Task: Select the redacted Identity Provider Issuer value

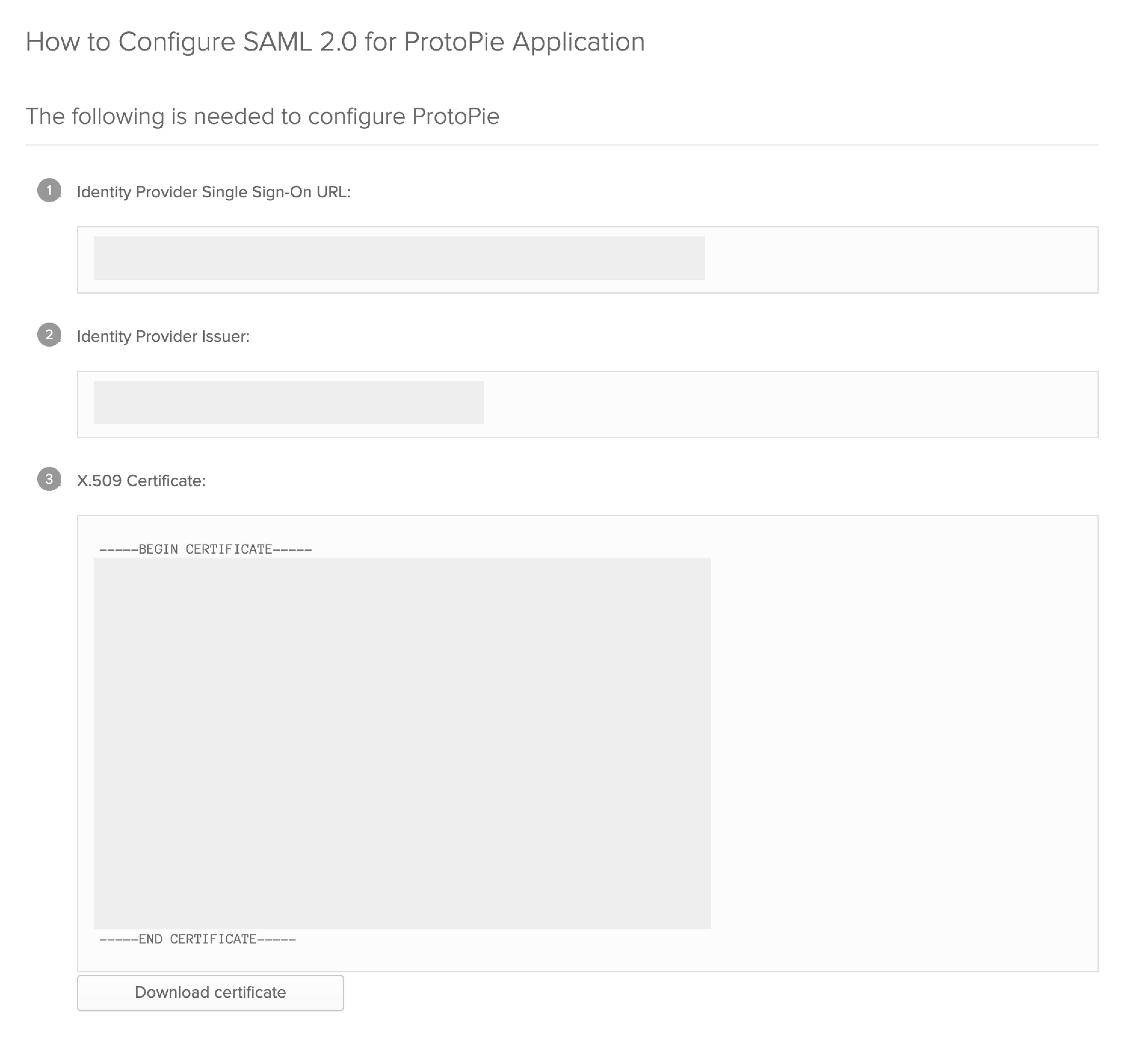Action: pyautogui.click(x=289, y=403)
